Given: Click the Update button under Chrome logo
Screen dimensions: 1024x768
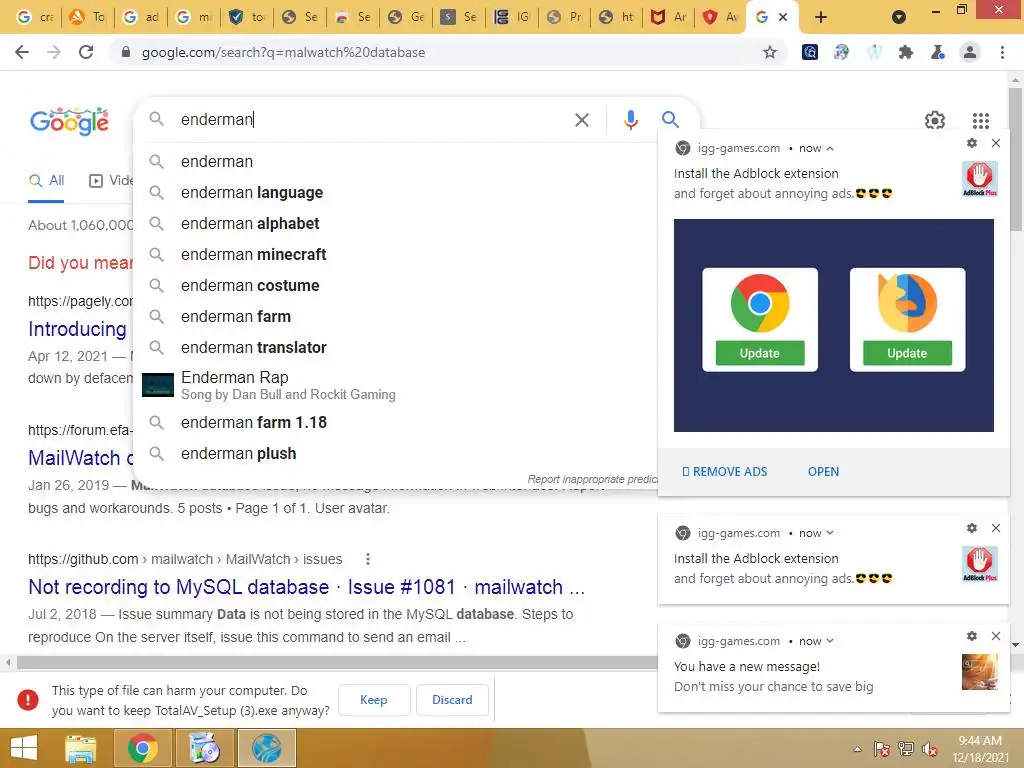Looking at the screenshot, I should point(760,353).
